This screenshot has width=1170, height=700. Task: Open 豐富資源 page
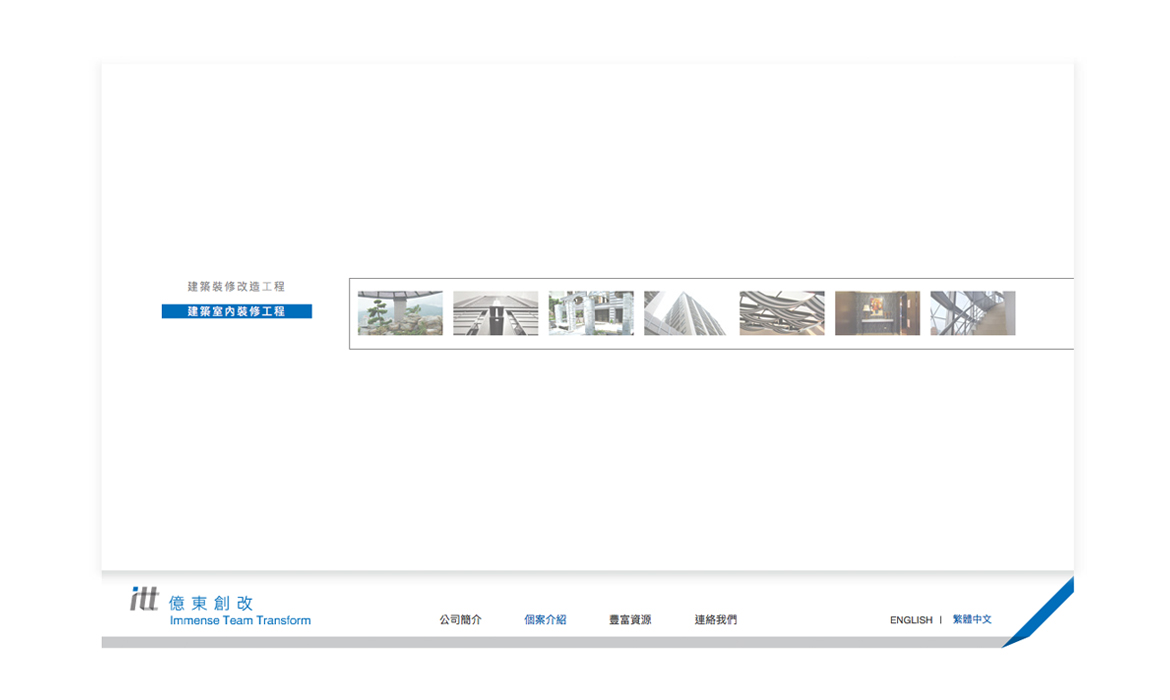630,620
